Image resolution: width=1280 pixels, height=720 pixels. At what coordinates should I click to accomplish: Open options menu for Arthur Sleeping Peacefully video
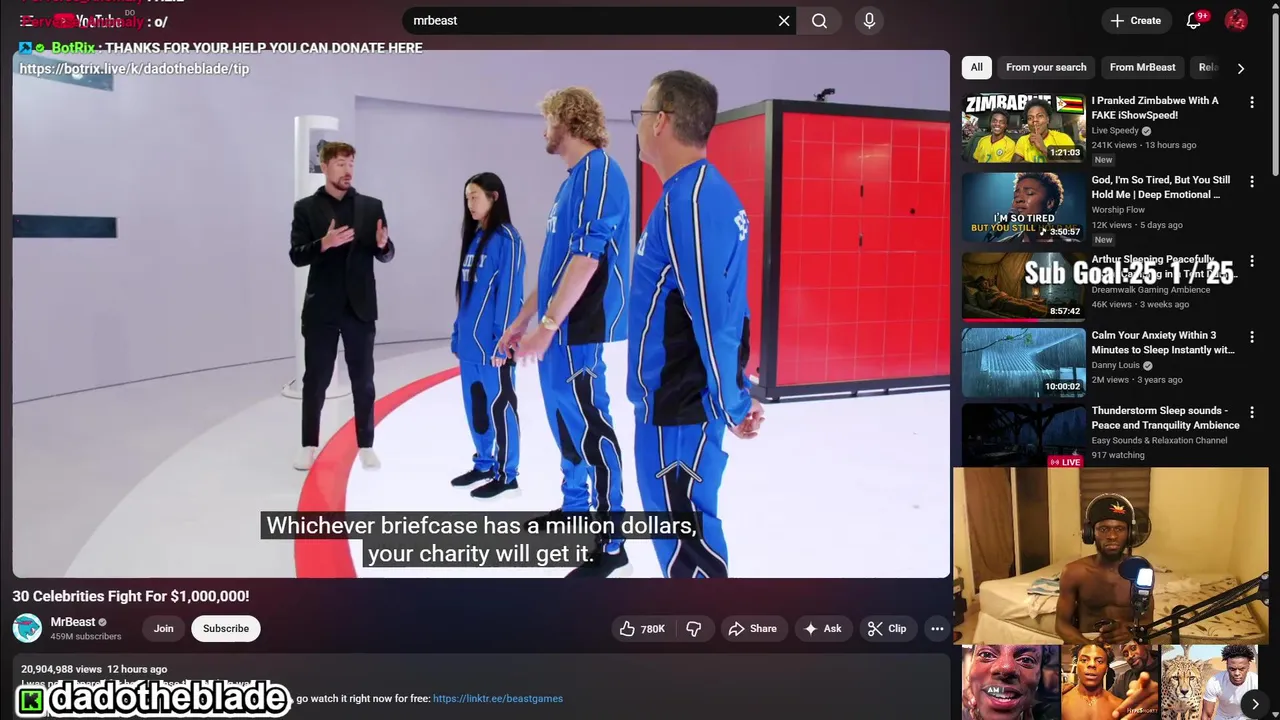[1251, 262]
